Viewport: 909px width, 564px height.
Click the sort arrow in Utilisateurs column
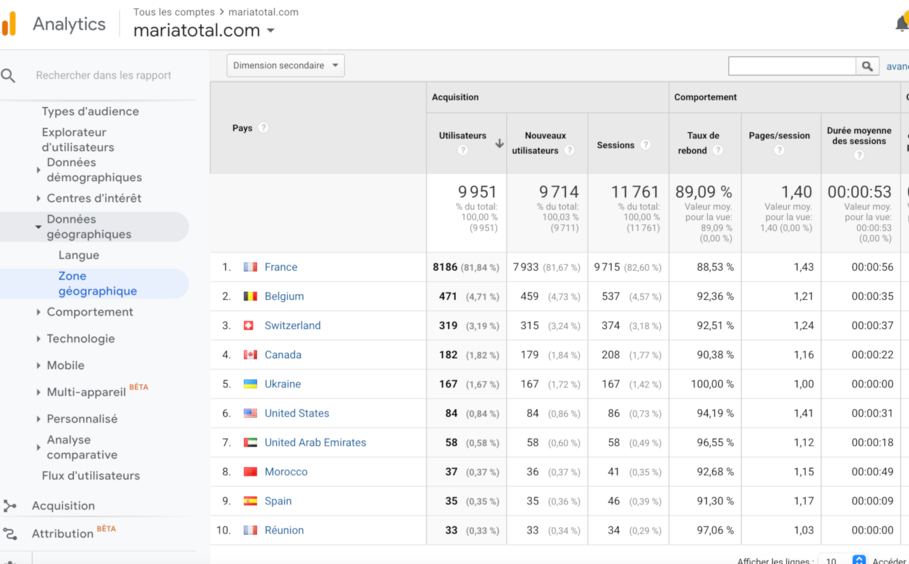pyautogui.click(x=499, y=143)
